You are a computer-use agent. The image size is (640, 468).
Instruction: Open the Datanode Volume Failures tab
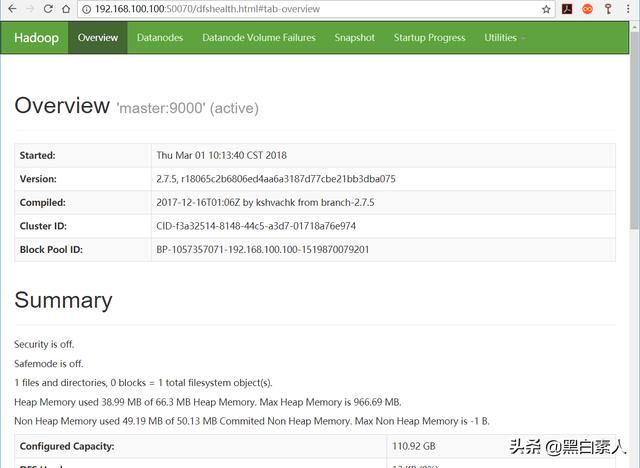258,38
